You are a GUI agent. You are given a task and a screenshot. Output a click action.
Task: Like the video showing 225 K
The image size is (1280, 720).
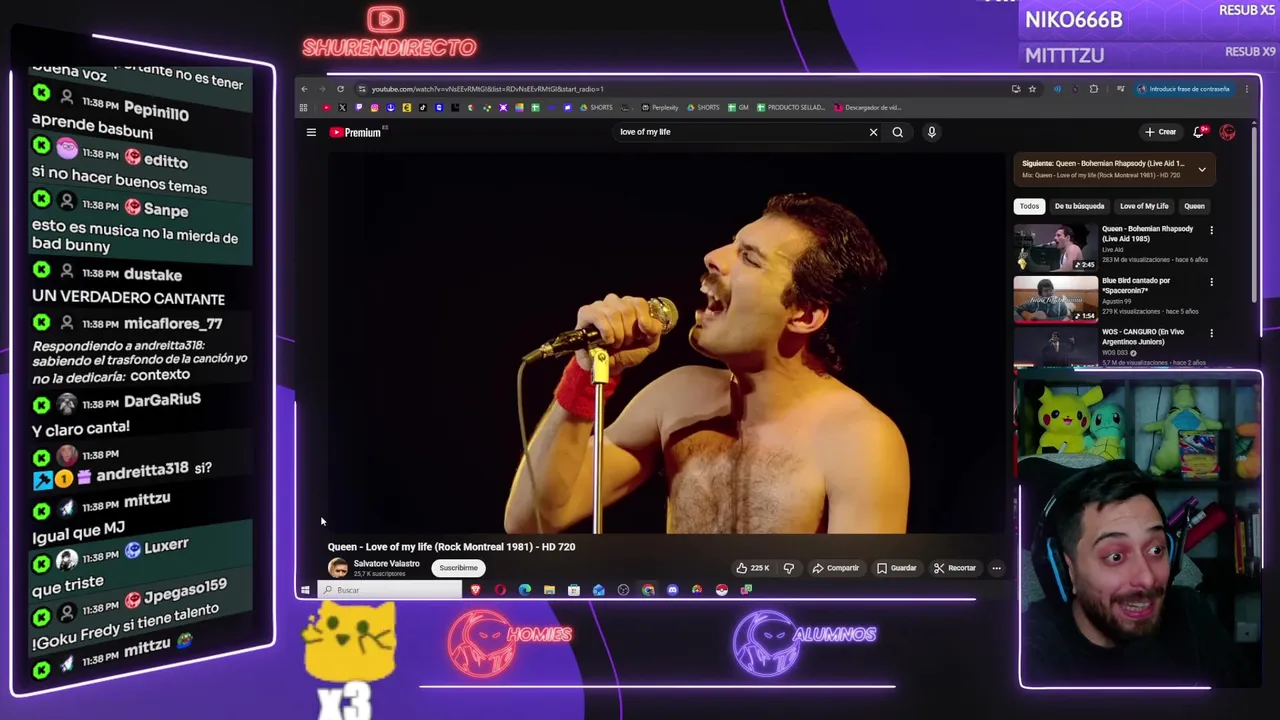point(752,568)
